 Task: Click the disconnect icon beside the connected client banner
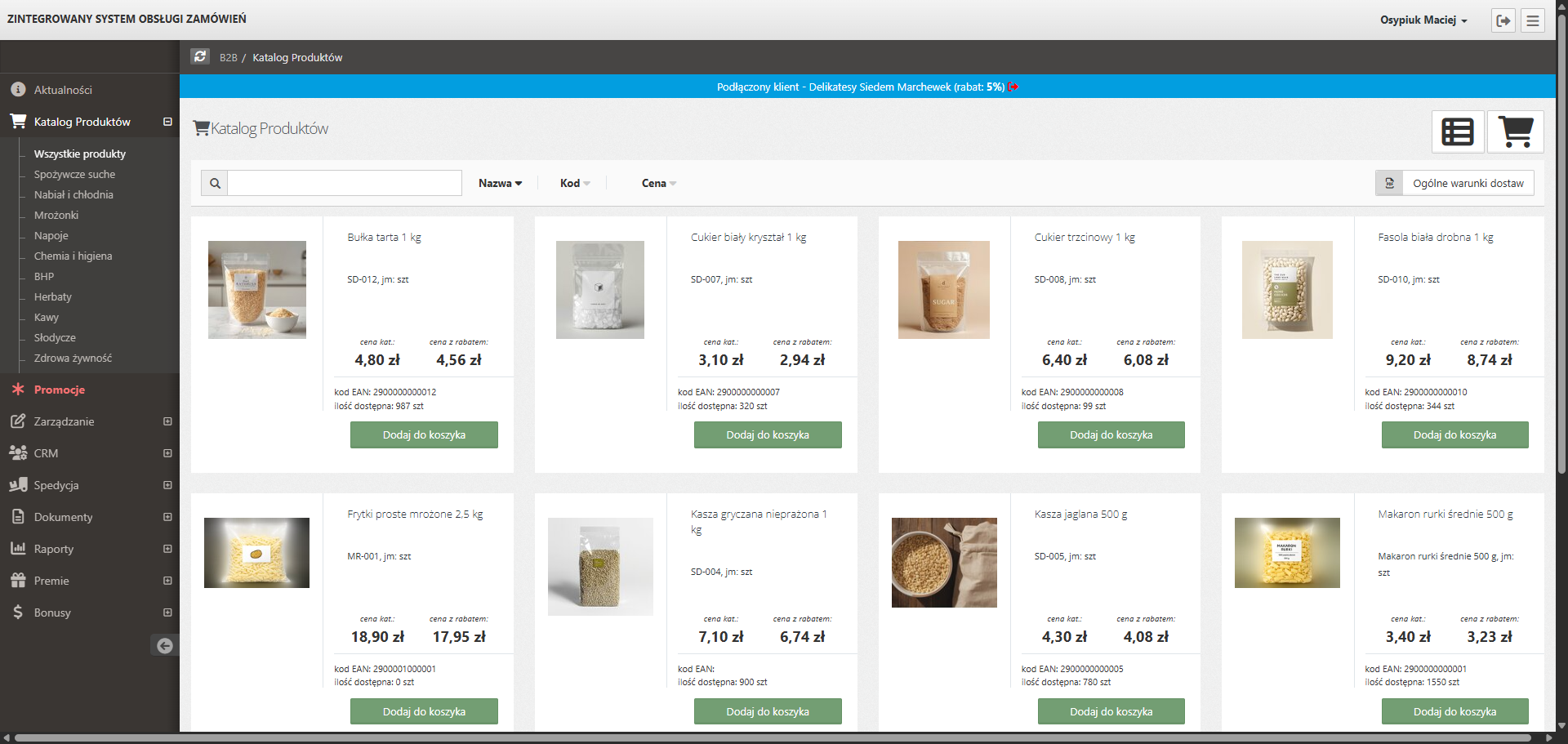pyautogui.click(x=1013, y=87)
